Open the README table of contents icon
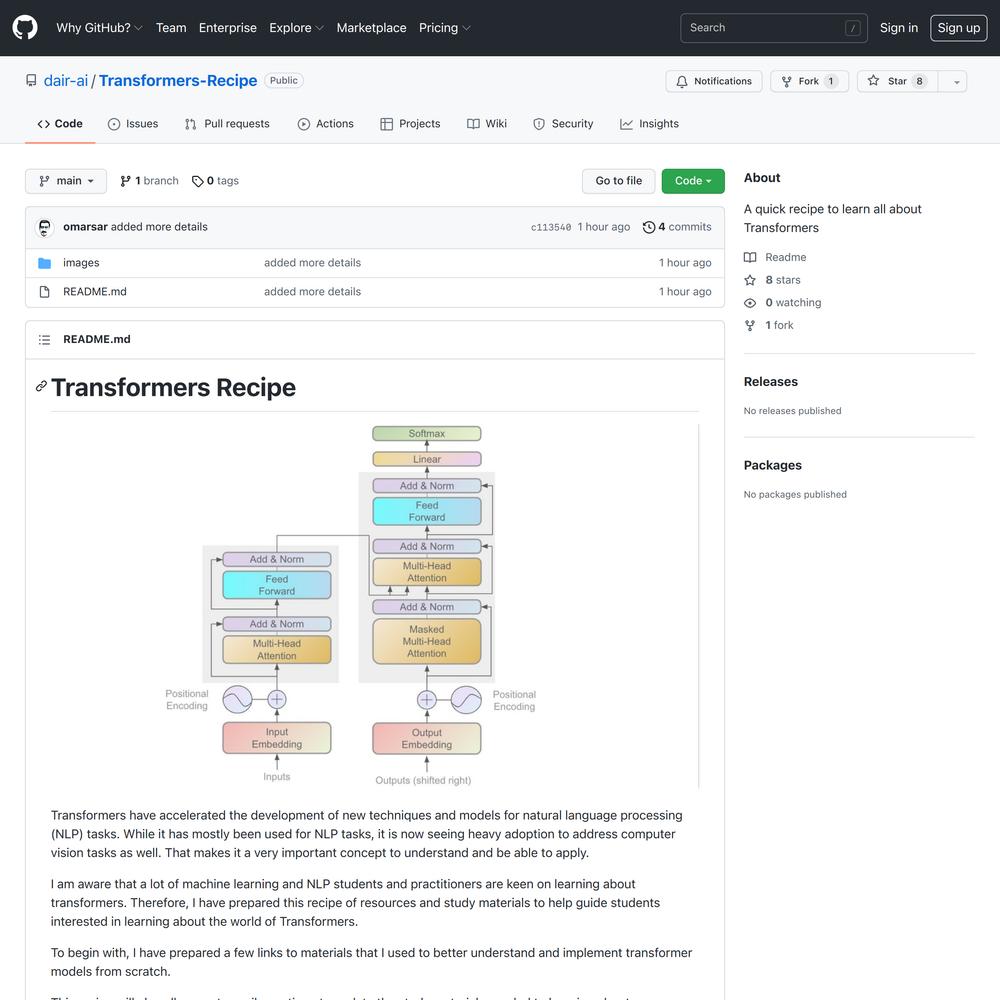The image size is (1000, 1000). 45,340
